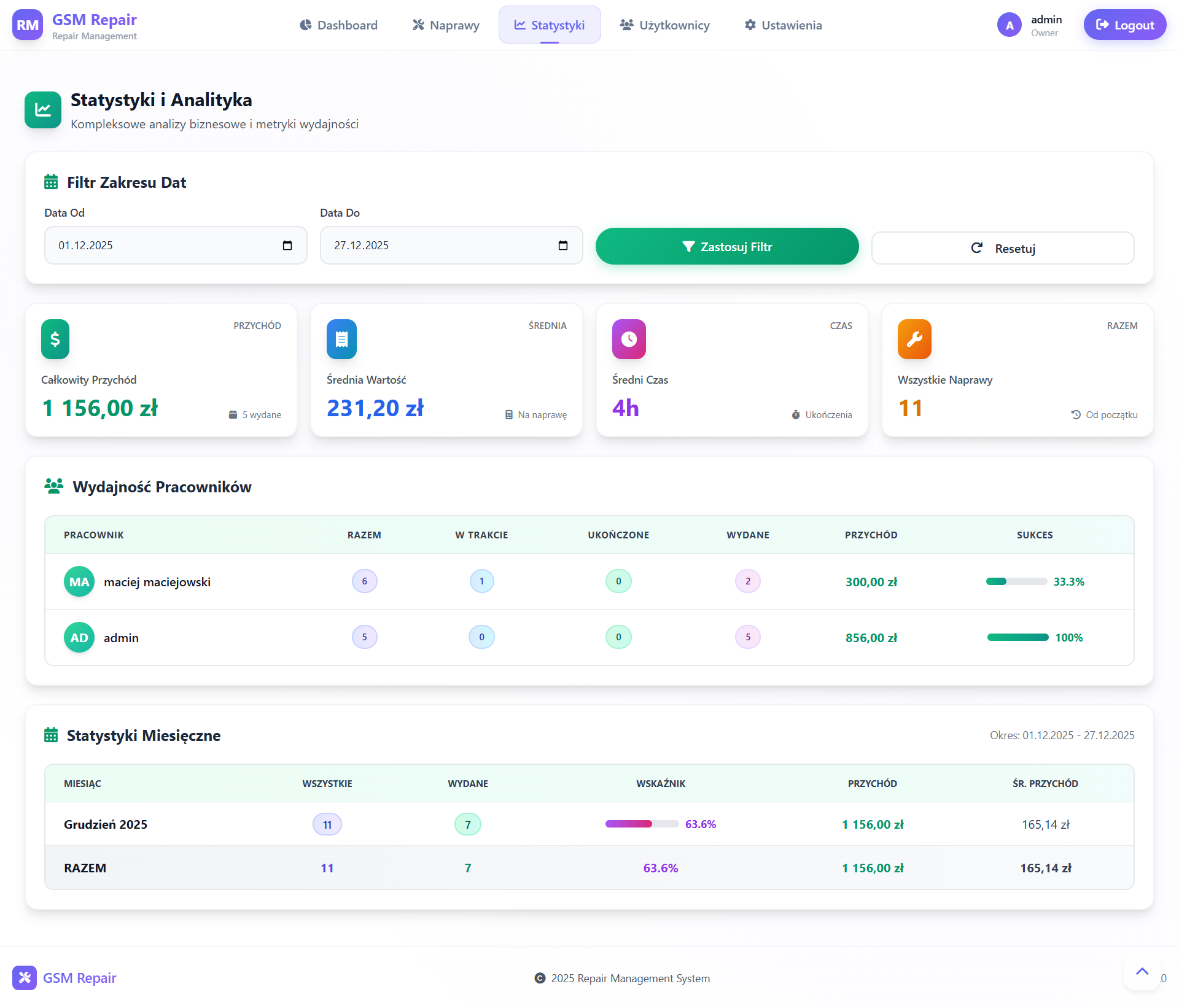1179x1008 pixels.
Task: Click the ŚR. PRZYCHÓD column header
Action: click(1046, 783)
